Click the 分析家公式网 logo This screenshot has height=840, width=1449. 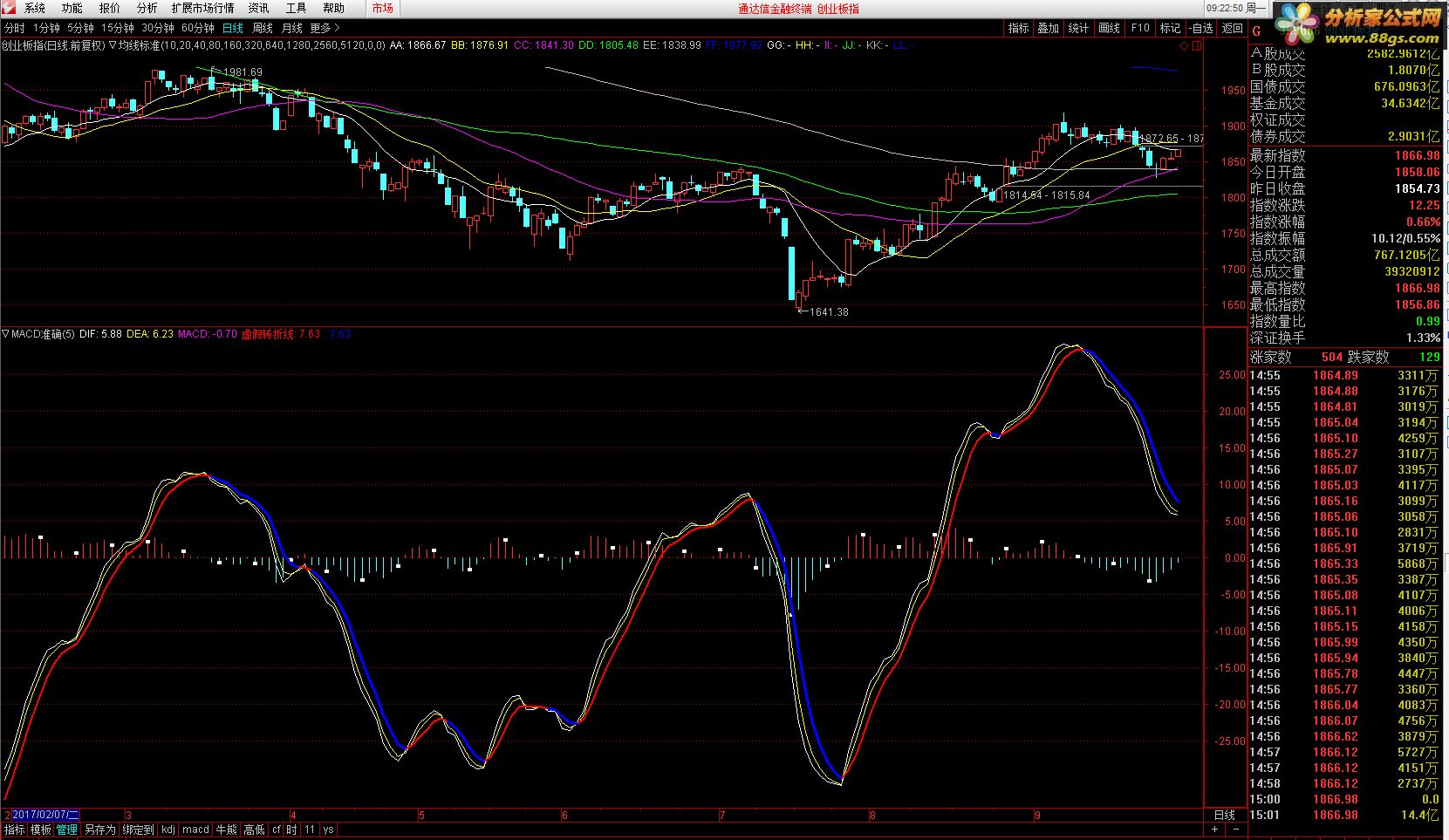1360,24
